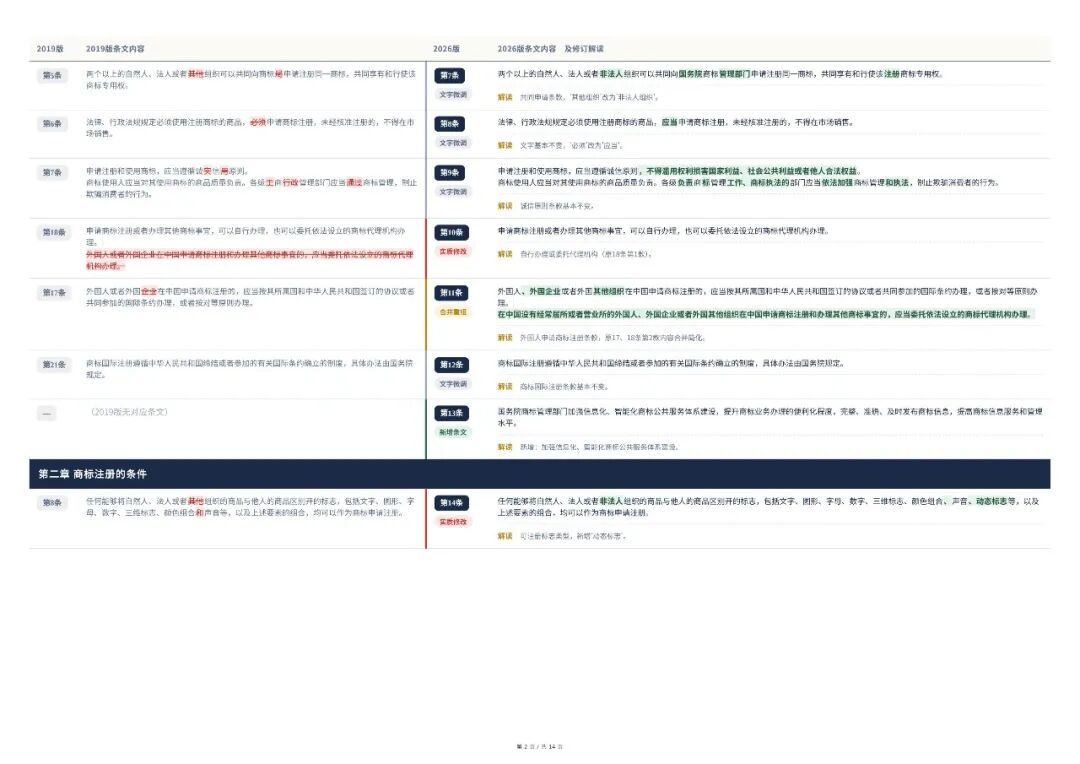
Task: Click the 文字微调 tag under 第12条
Action: 453,384
